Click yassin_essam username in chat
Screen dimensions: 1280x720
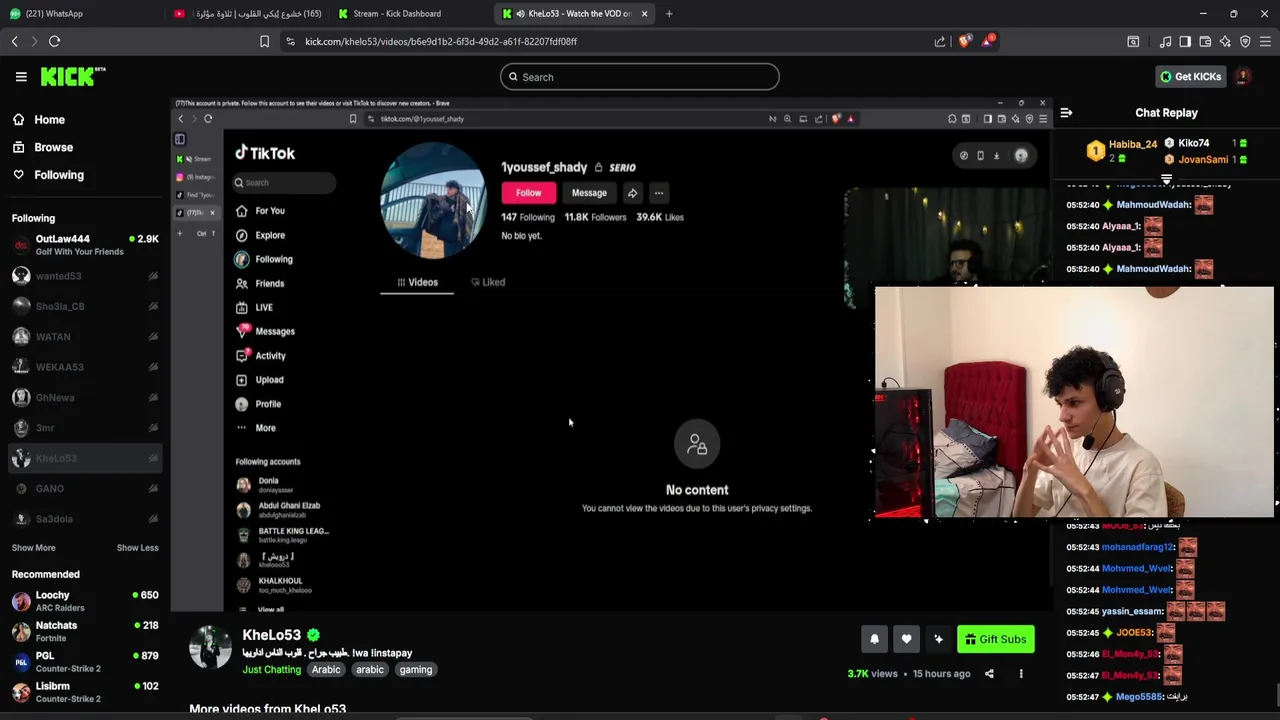point(1132,611)
